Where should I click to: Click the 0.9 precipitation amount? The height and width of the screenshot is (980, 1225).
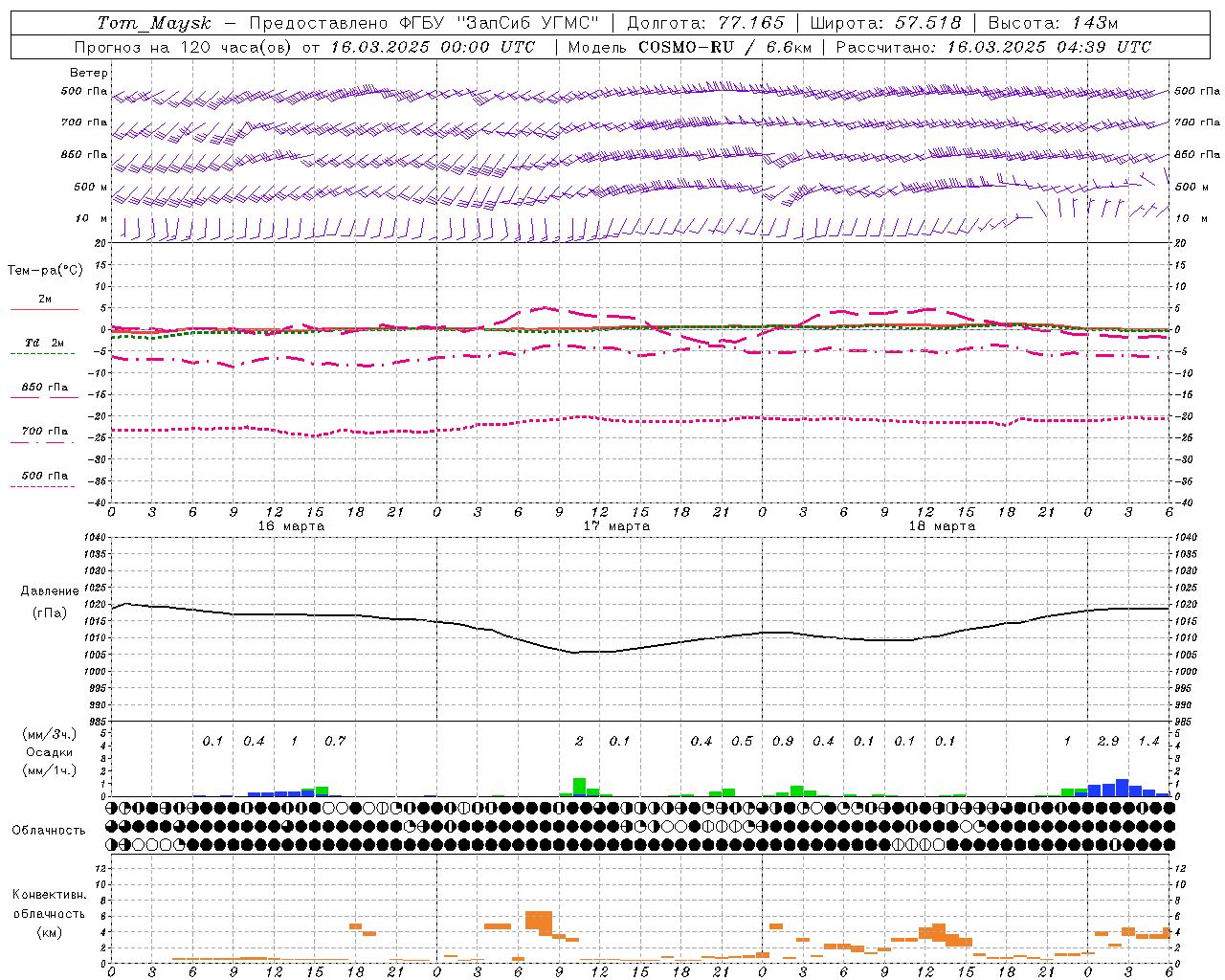coord(783,742)
